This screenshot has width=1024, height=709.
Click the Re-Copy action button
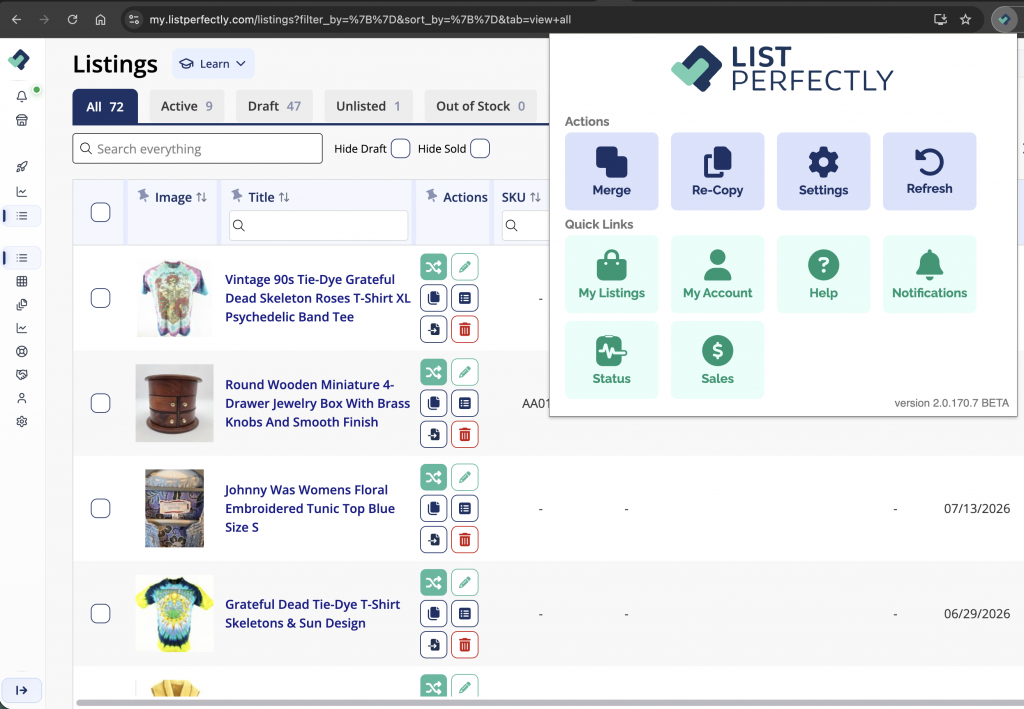click(x=717, y=171)
